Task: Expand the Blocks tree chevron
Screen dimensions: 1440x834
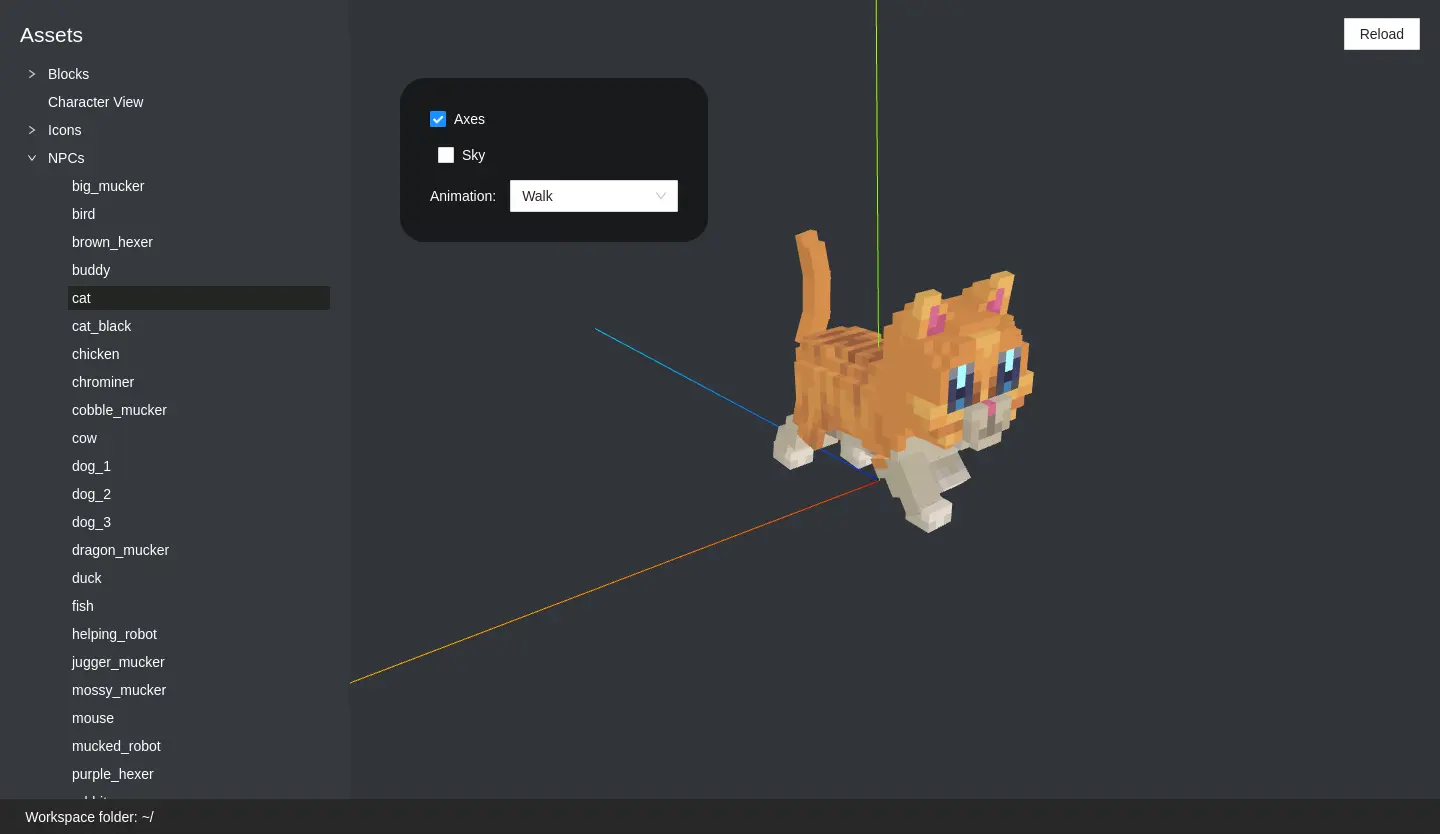Action: 32,74
